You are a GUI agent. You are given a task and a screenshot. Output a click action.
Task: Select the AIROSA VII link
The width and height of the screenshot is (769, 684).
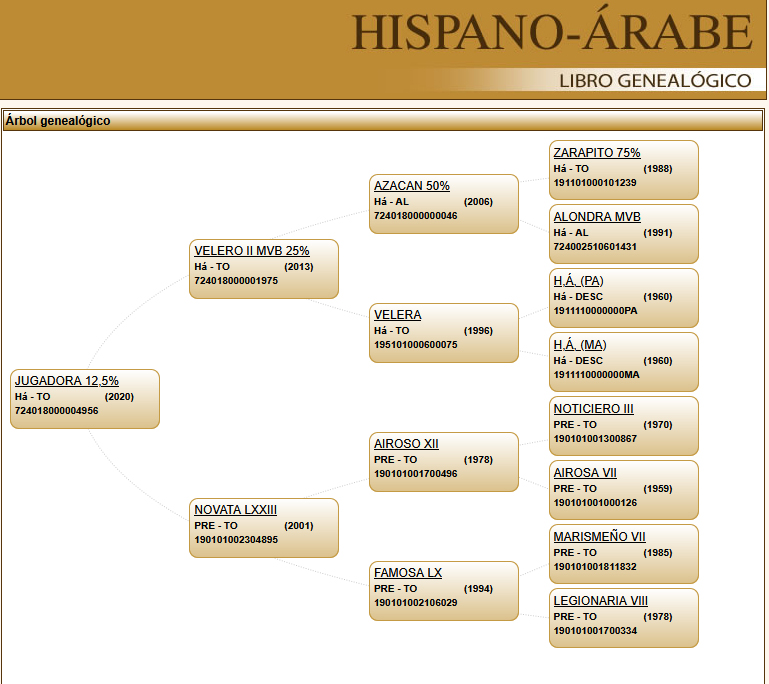click(585, 473)
